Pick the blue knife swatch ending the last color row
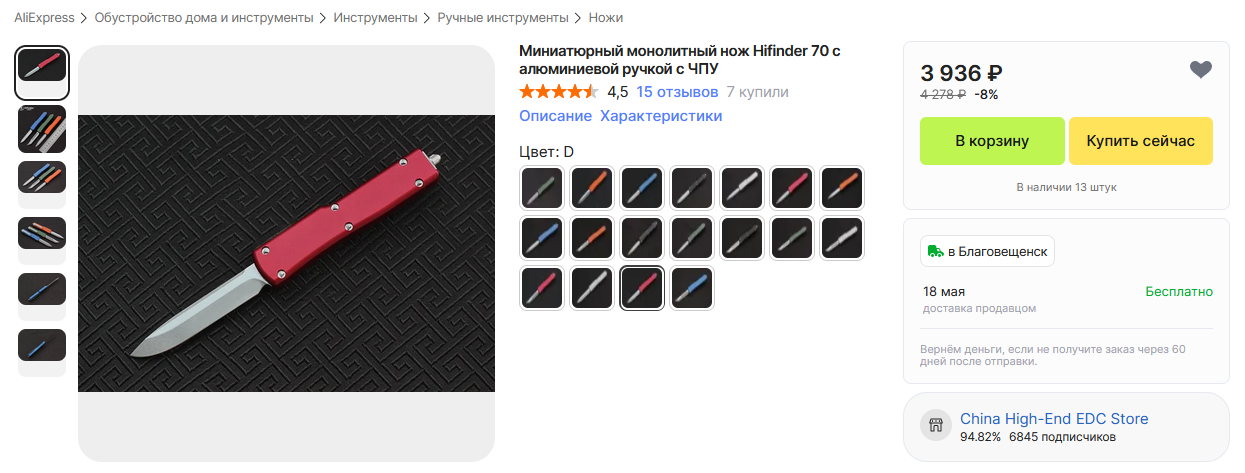Viewport: 1245px width, 473px height. click(692, 288)
